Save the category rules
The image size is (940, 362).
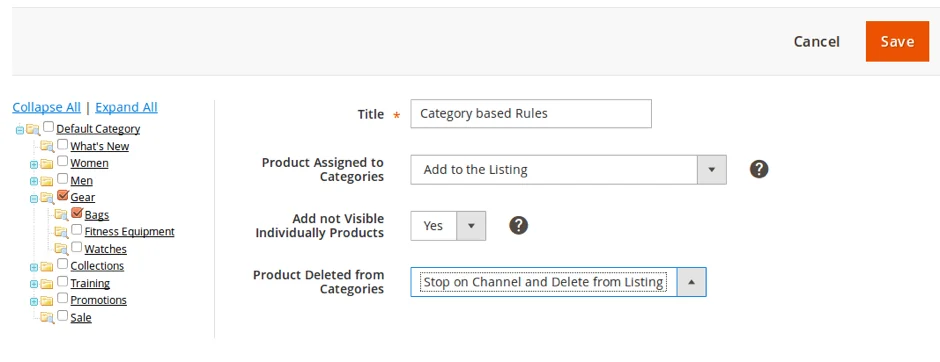tap(897, 41)
